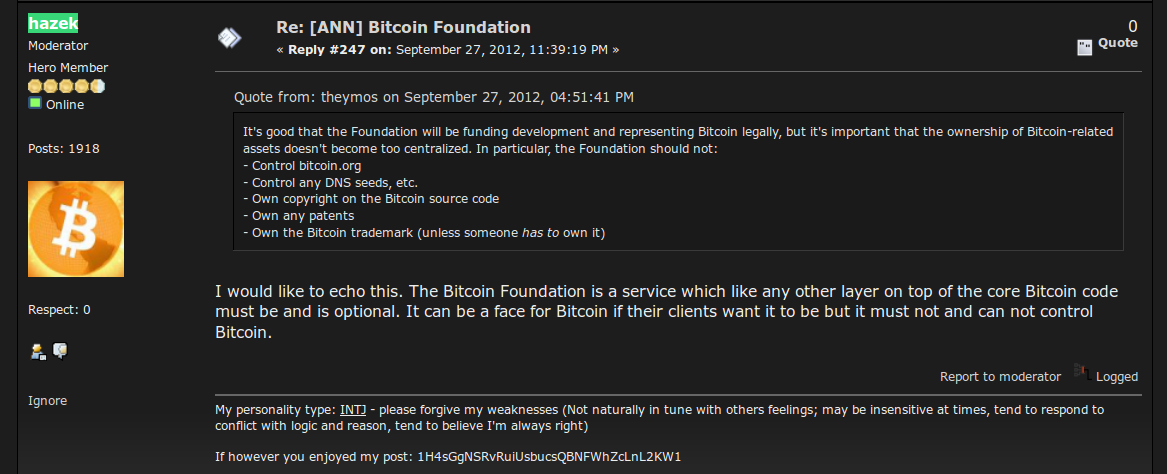Open hazek's user profile link
Screen dimensions: 1167x474
[x=53, y=24]
